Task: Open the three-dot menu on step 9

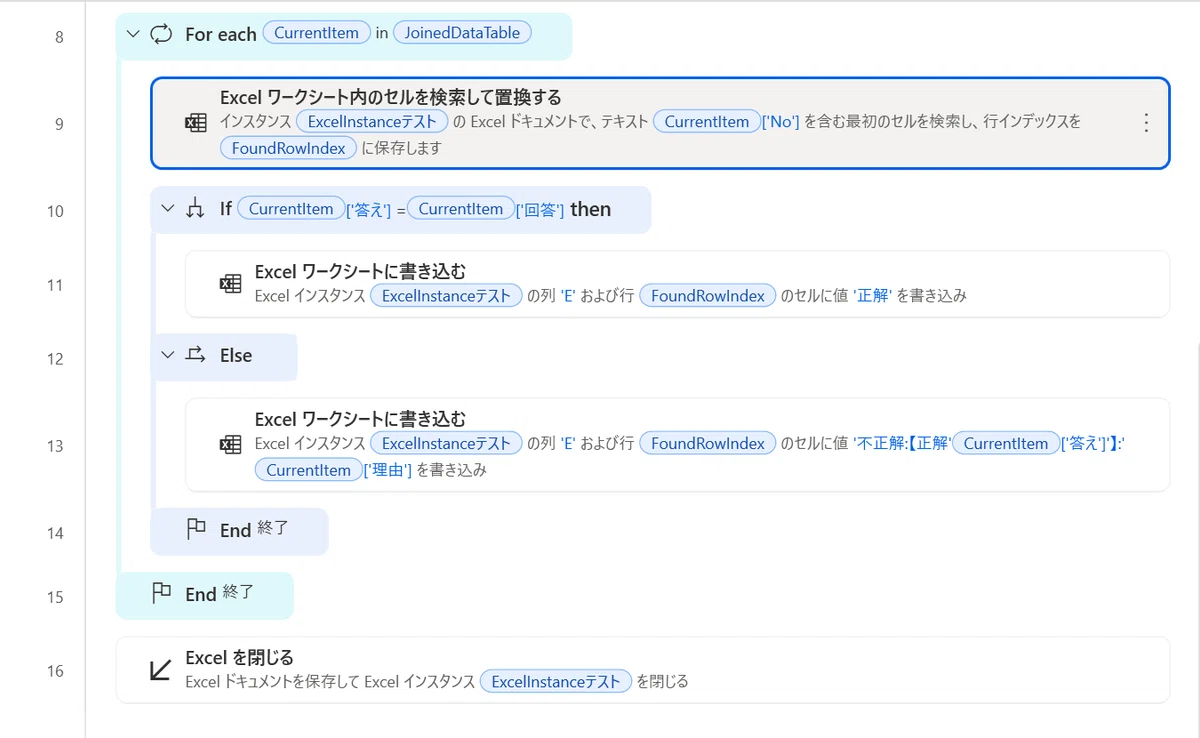Action: click(x=1146, y=123)
